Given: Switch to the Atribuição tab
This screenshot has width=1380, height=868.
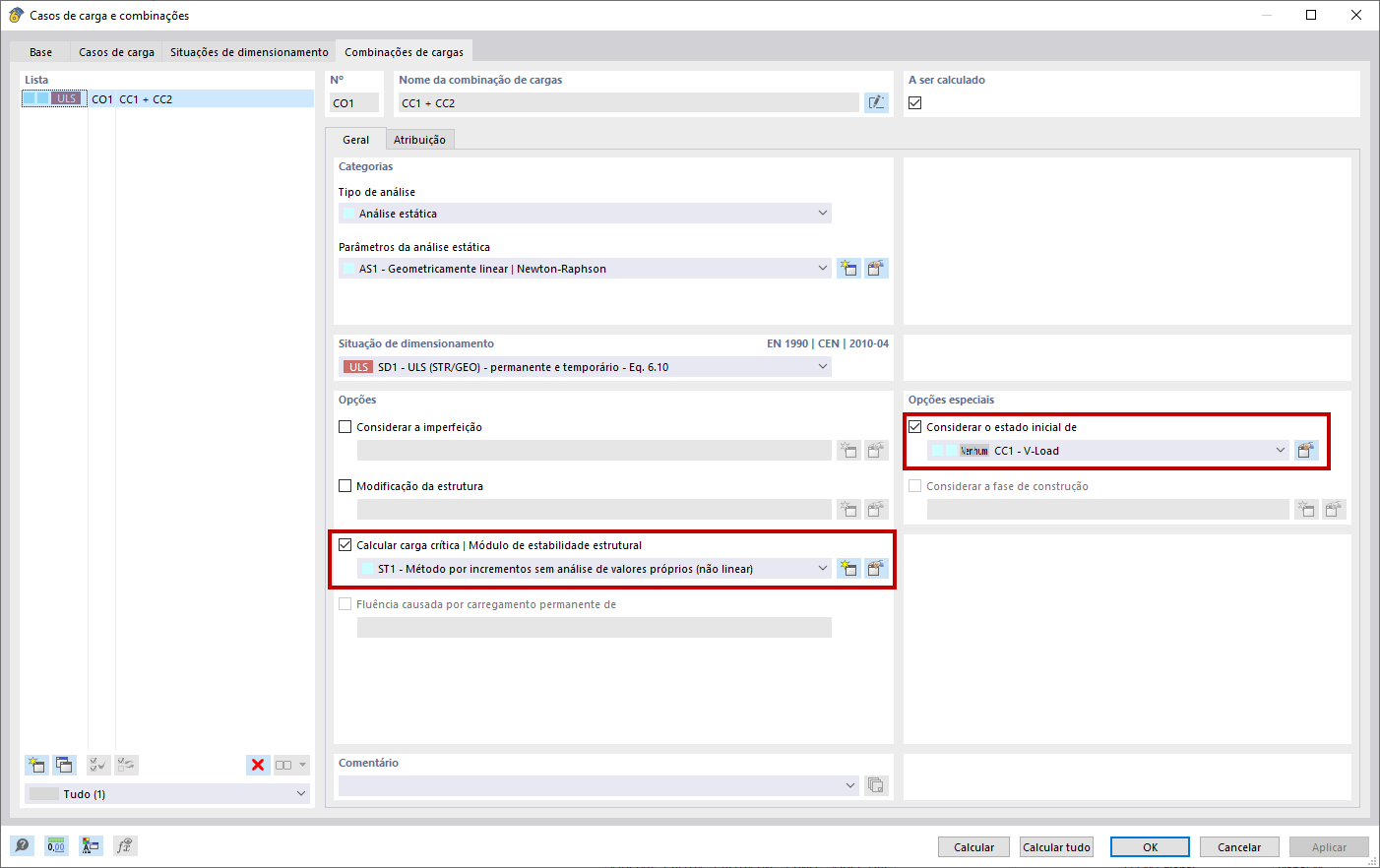Looking at the screenshot, I should point(420,139).
